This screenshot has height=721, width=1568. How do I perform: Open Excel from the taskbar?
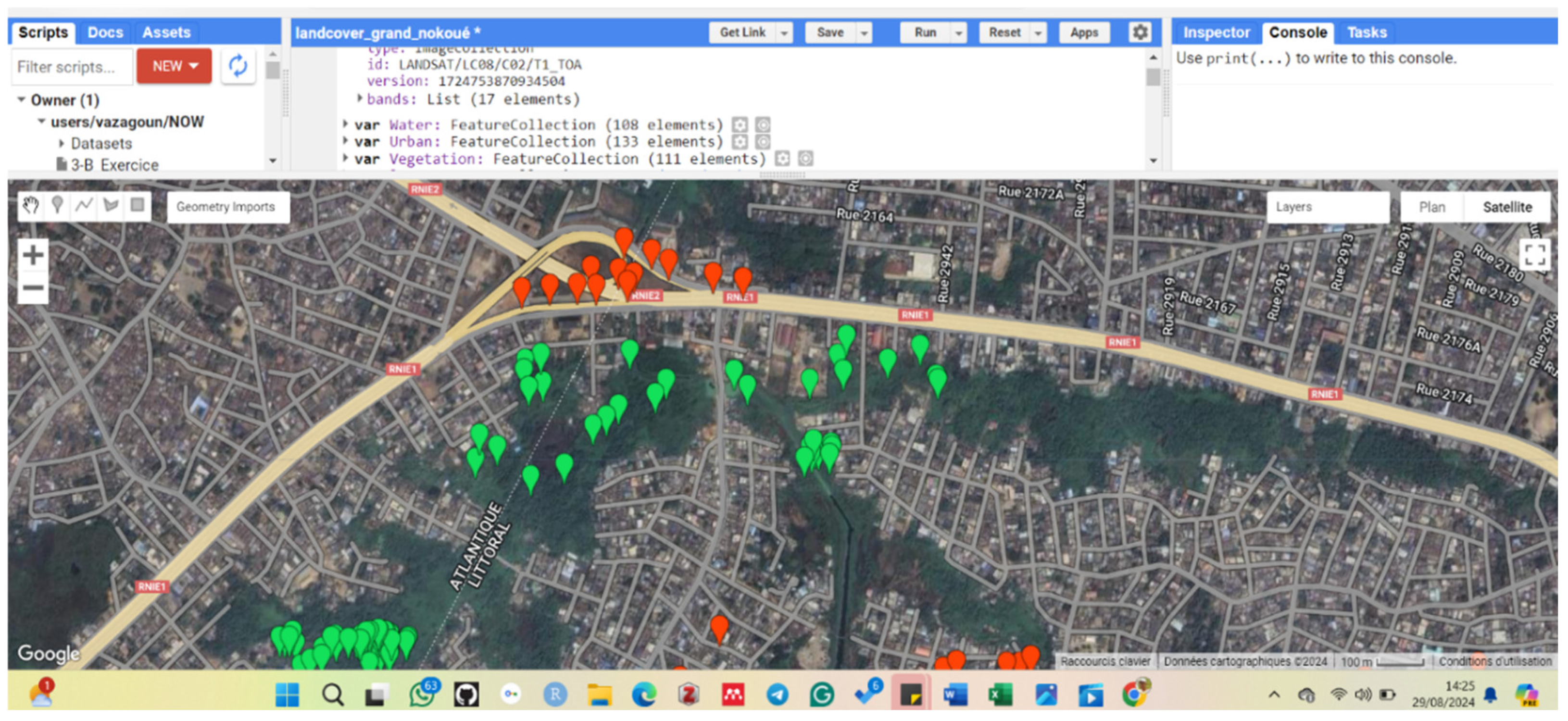click(1000, 695)
